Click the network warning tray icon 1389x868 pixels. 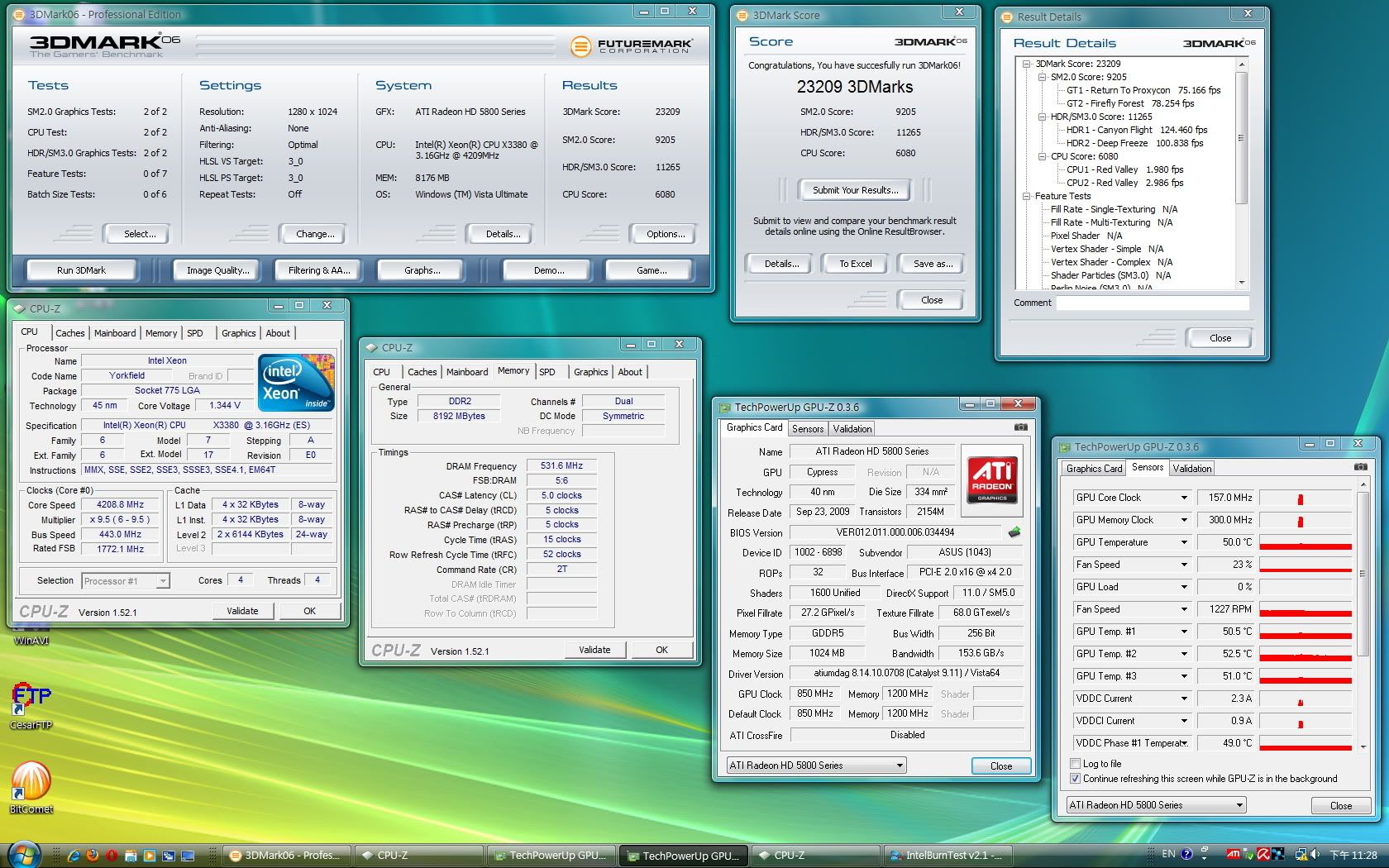click(1301, 855)
